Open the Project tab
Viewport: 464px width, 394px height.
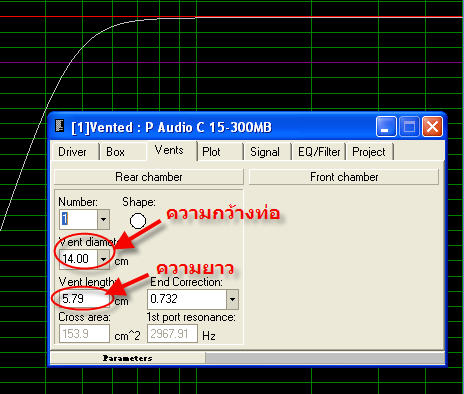pyautogui.click(x=369, y=152)
